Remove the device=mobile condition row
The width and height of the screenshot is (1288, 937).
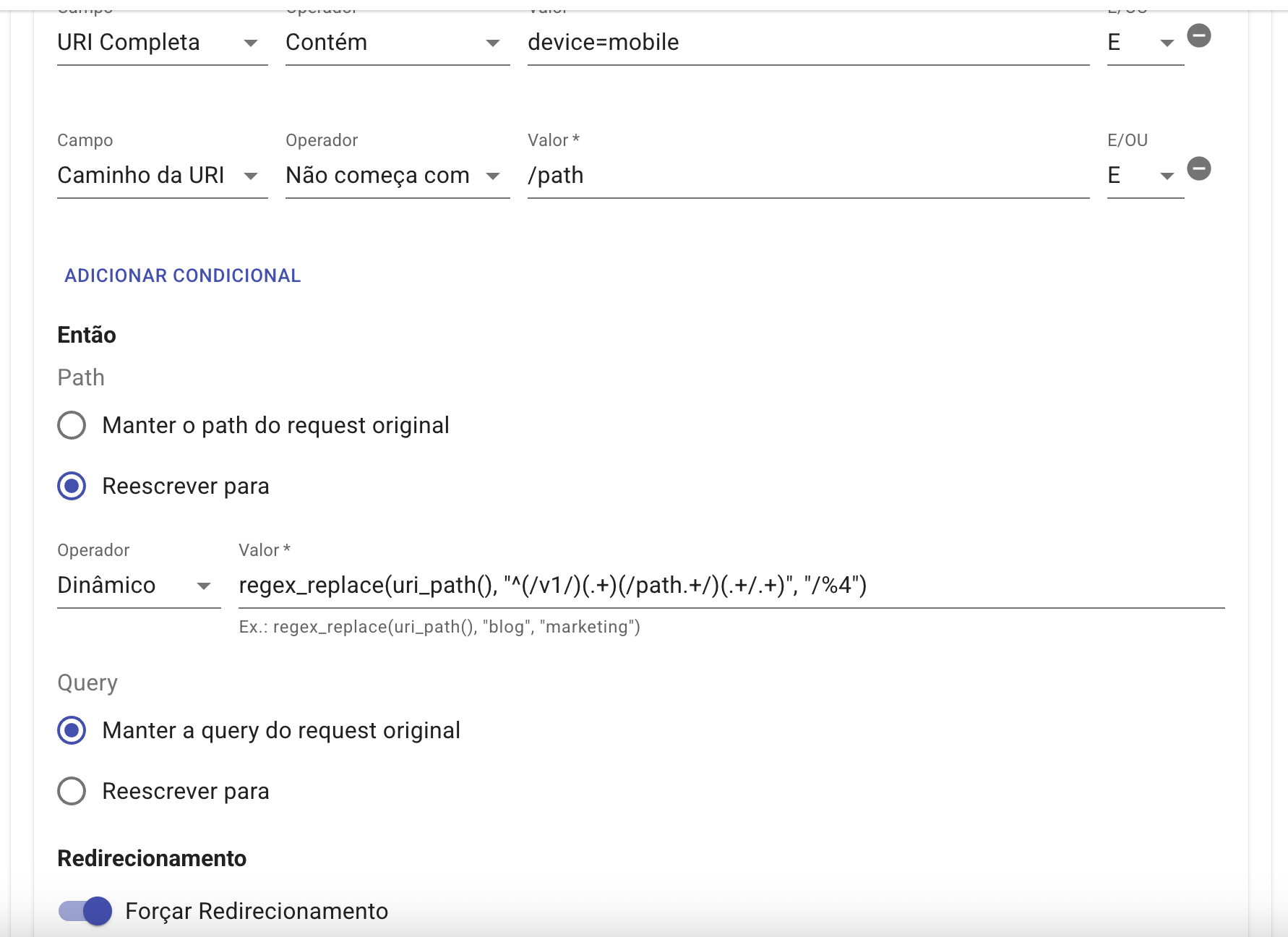click(x=1198, y=35)
